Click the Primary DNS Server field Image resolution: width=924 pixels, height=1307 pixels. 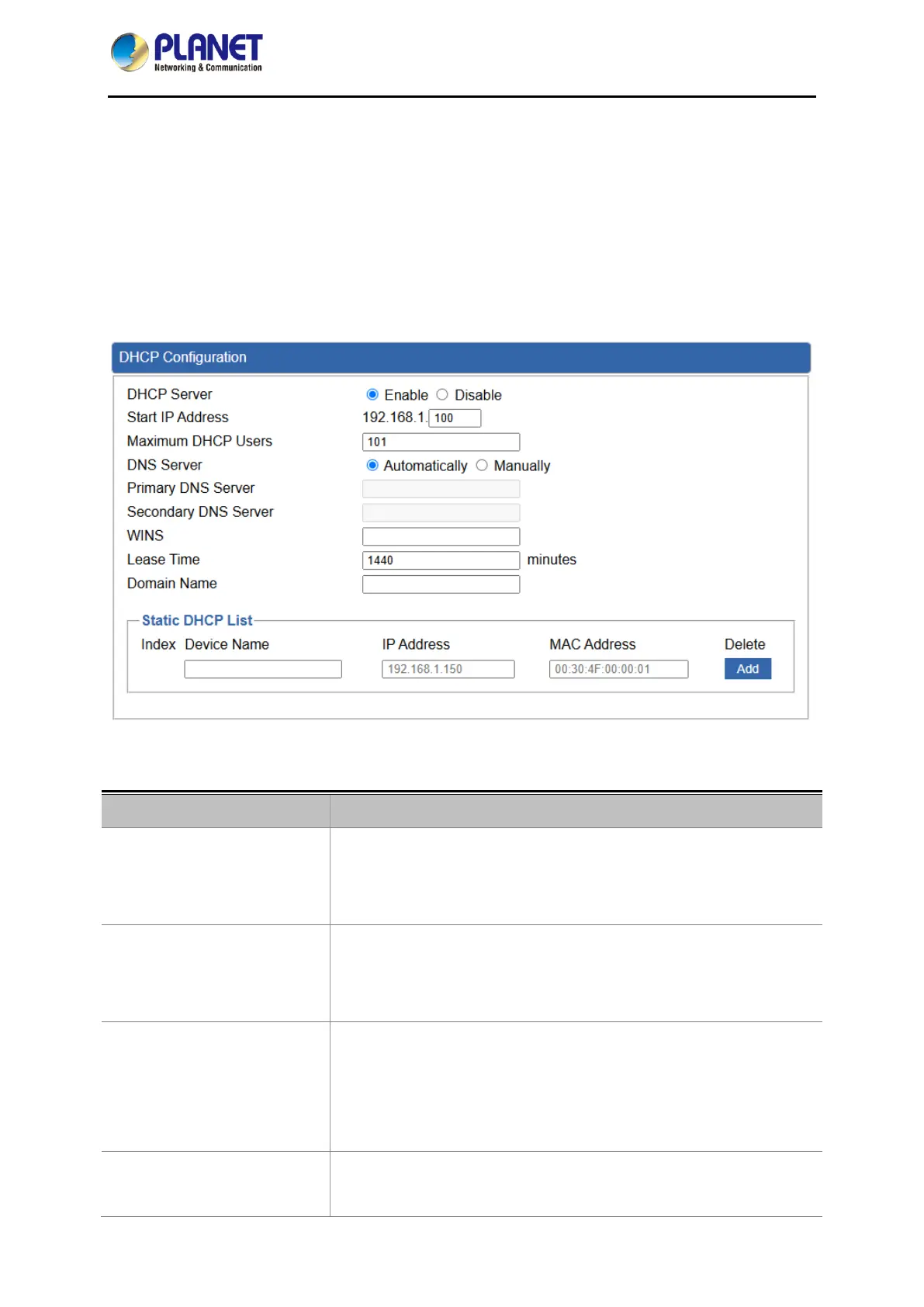click(441, 488)
